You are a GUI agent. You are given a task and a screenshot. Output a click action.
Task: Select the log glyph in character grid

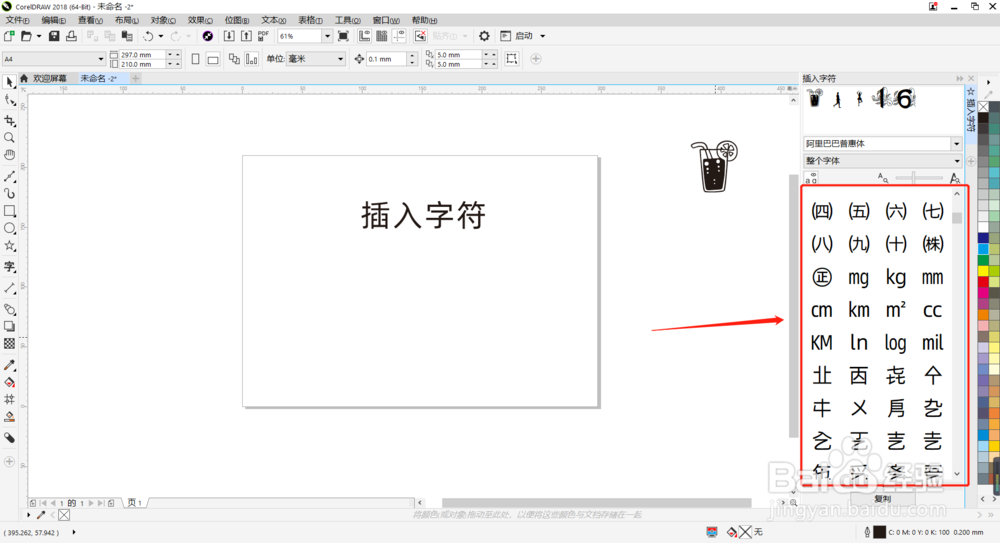[895, 343]
